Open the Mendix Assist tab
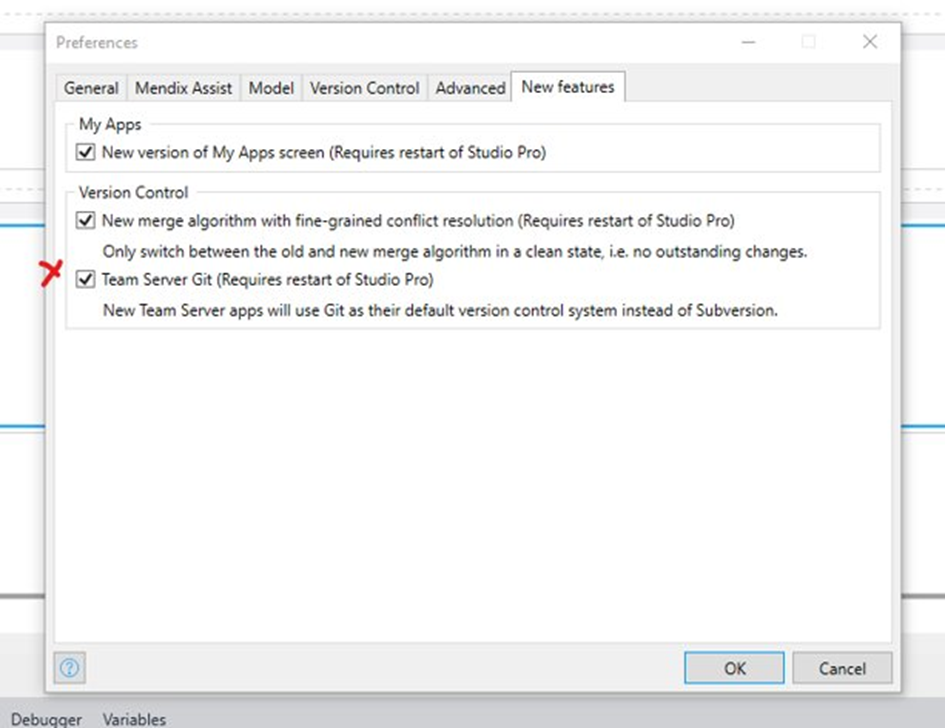This screenshot has width=945, height=728. click(x=183, y=88)
